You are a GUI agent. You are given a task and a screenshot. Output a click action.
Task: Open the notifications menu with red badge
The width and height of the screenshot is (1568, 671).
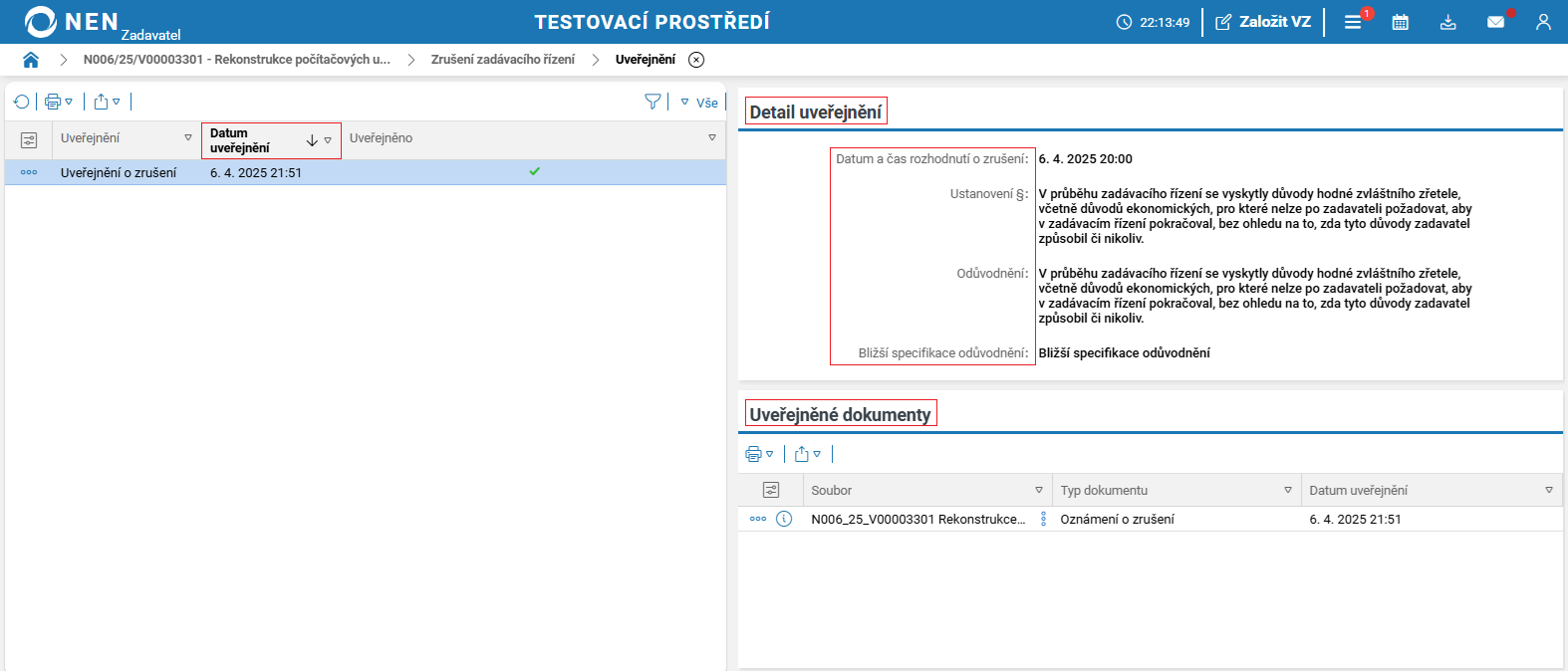point(1353,22)
